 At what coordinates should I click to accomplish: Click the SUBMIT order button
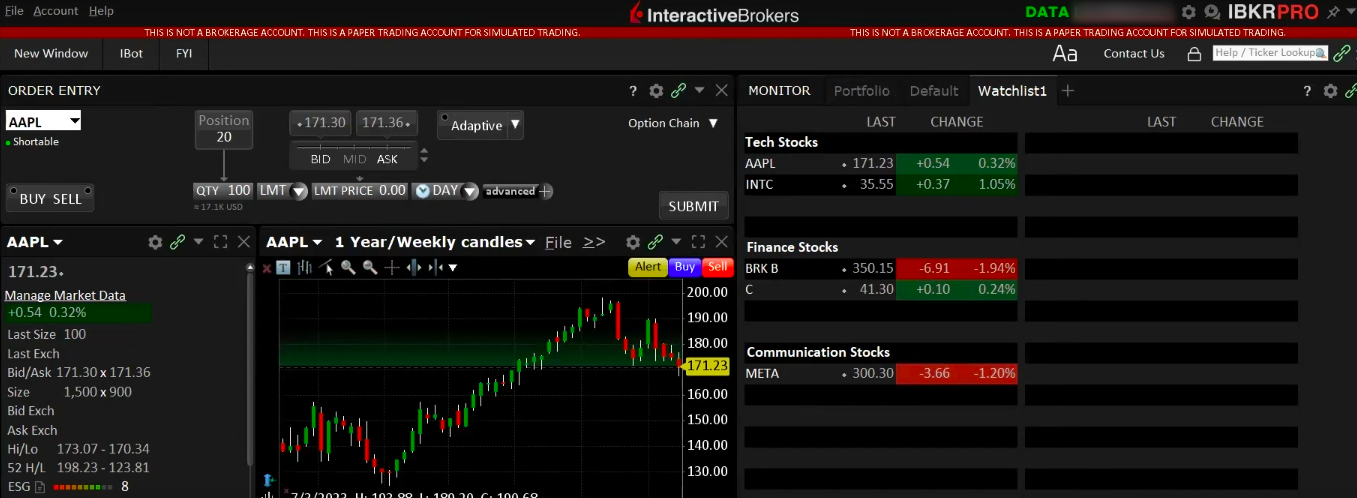pos(693,206)
